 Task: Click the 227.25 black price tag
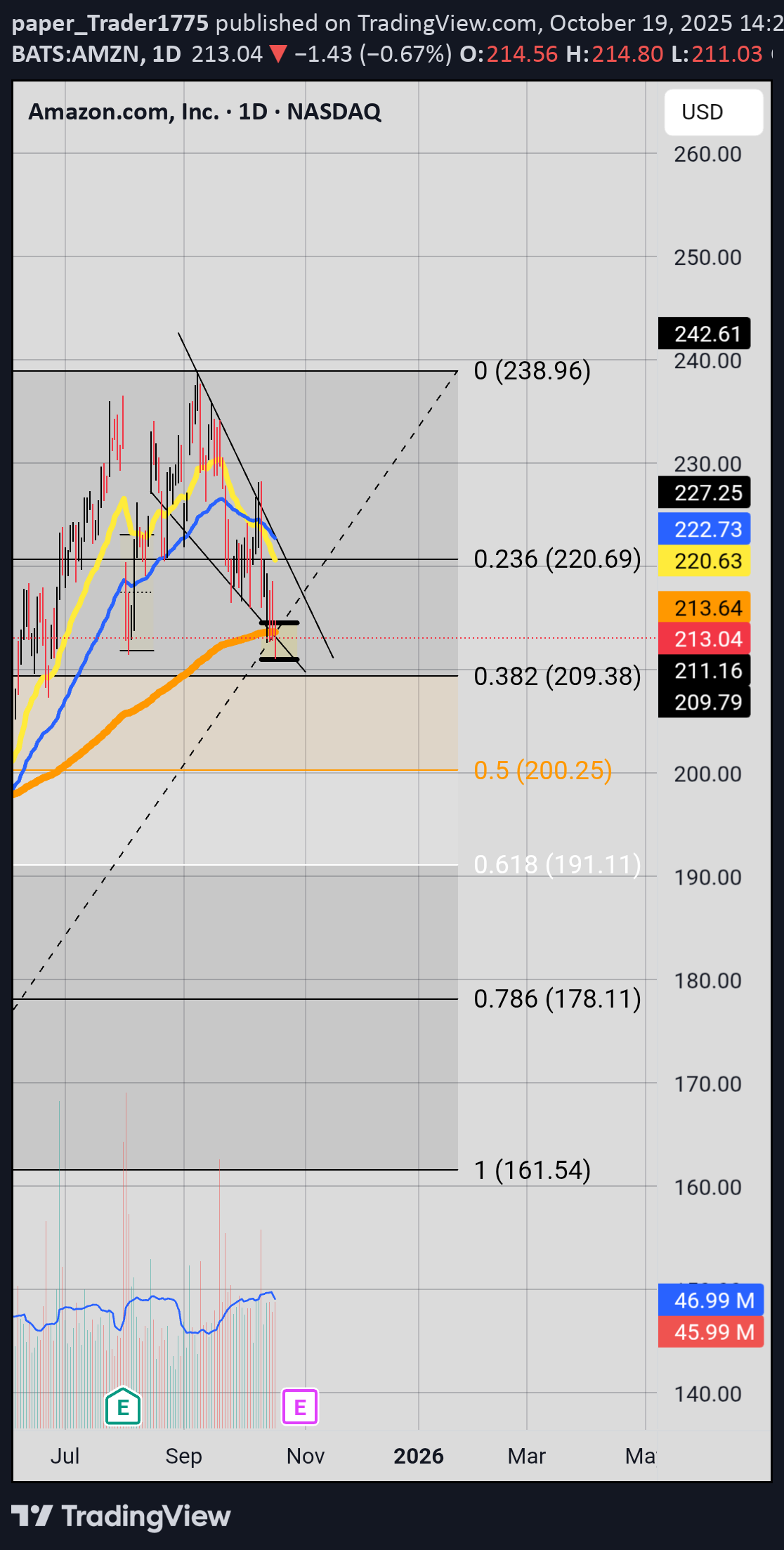(705, 493)
